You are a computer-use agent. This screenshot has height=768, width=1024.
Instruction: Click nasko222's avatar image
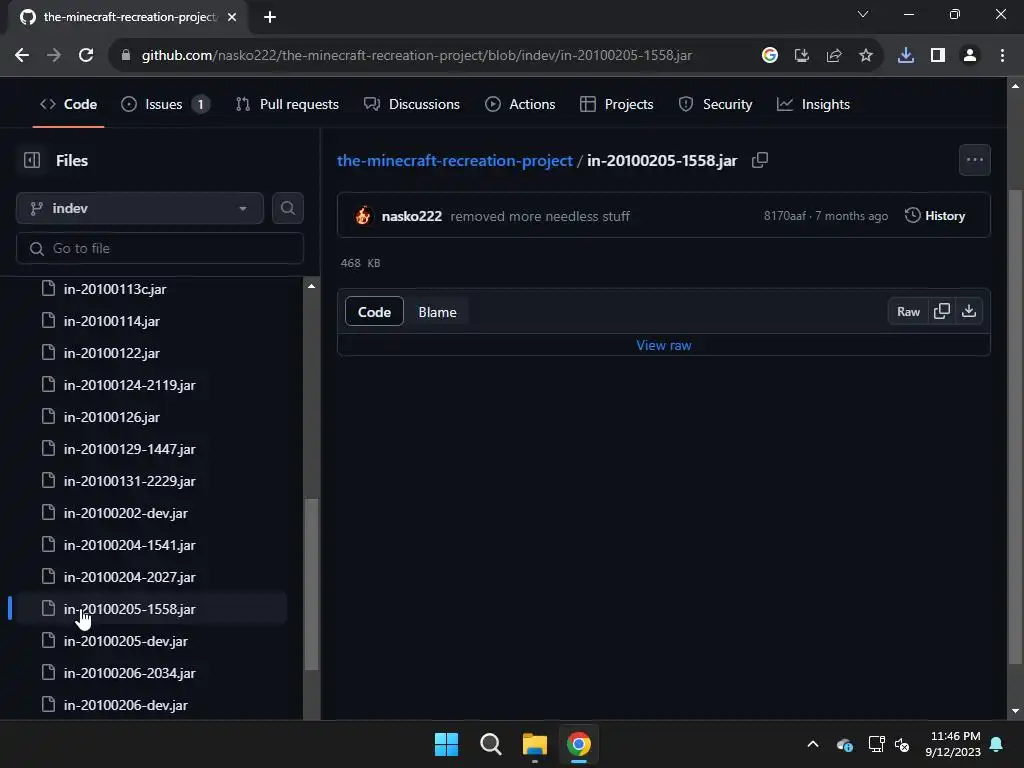click(363, 216)
